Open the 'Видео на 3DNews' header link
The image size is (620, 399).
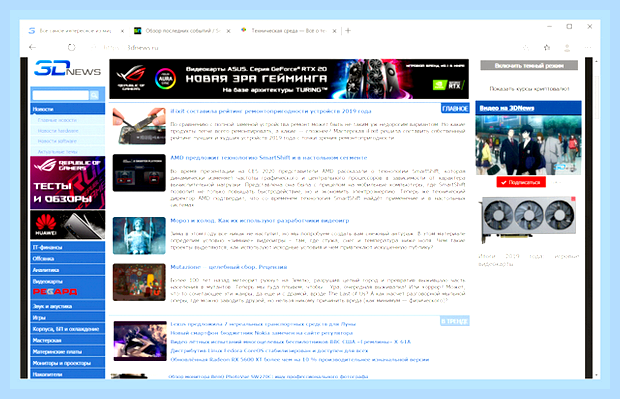click(x=507, y=108)
